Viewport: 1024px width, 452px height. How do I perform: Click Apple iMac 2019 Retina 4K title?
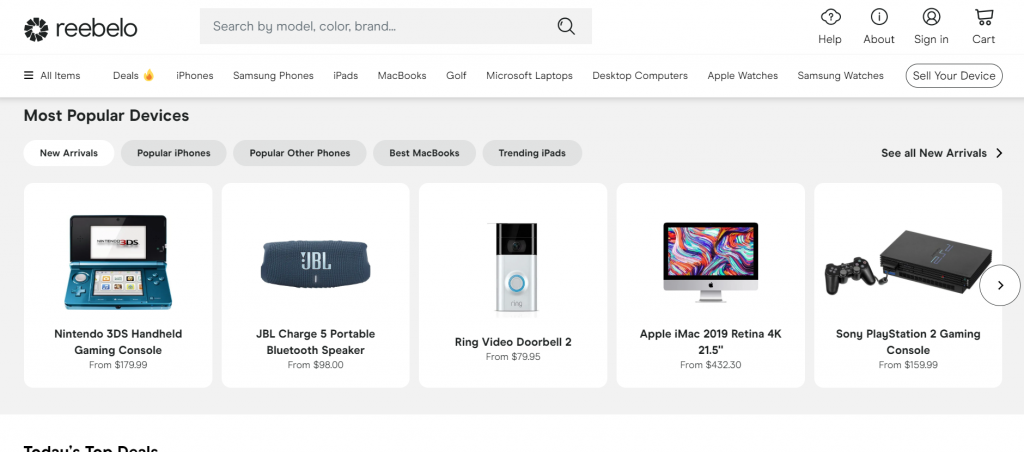pos(711,342)
